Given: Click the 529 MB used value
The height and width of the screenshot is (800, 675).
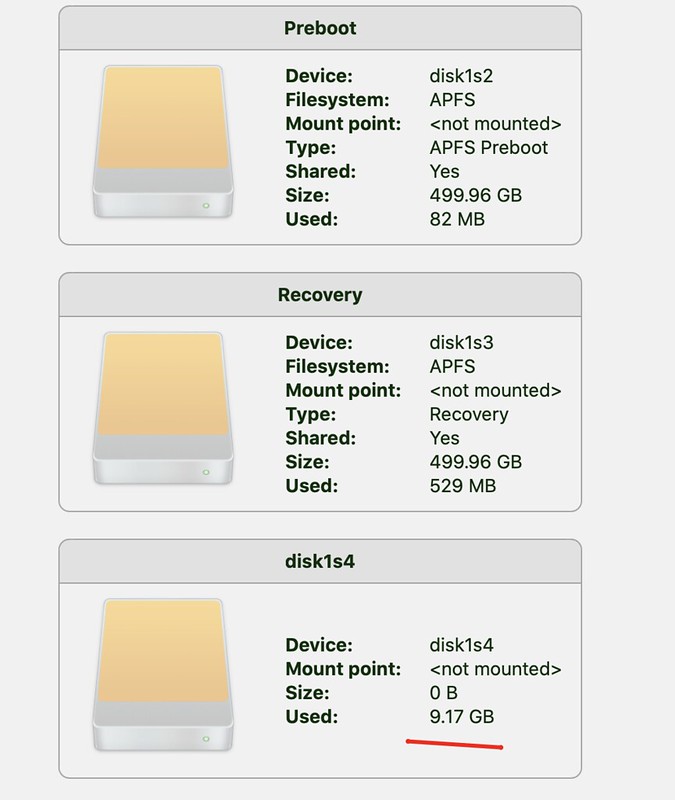Looking at the screenshot, I should [x=463, y=486].
